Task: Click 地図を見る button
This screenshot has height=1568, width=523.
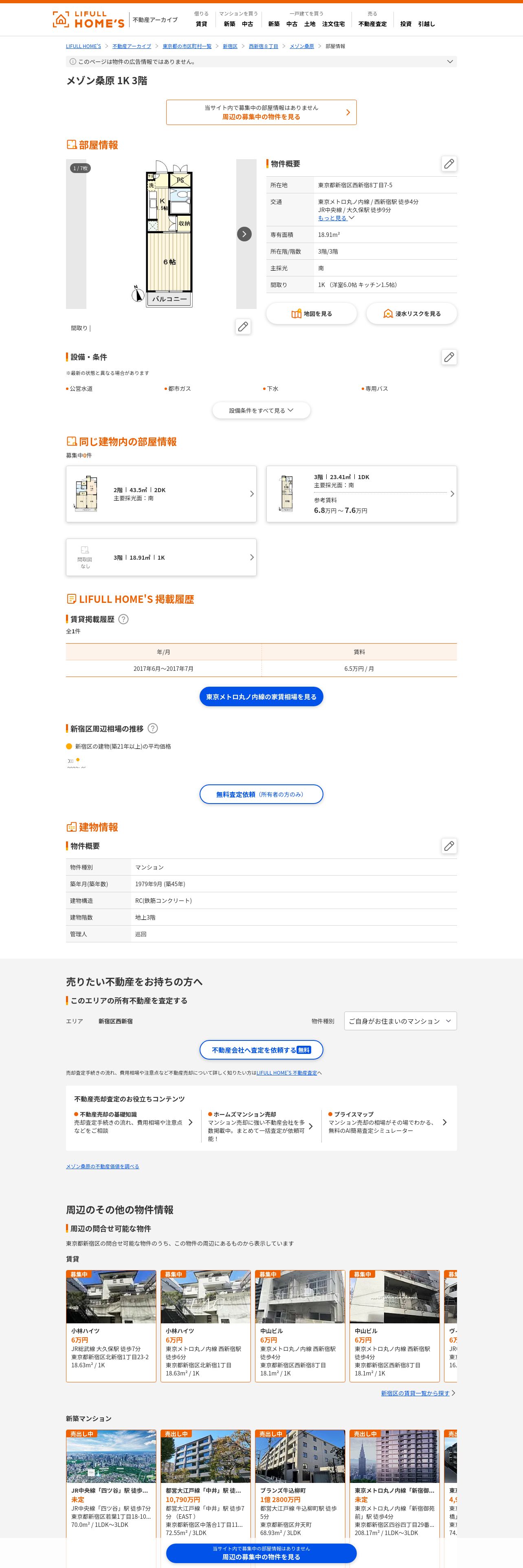Action: coord(312,313)
